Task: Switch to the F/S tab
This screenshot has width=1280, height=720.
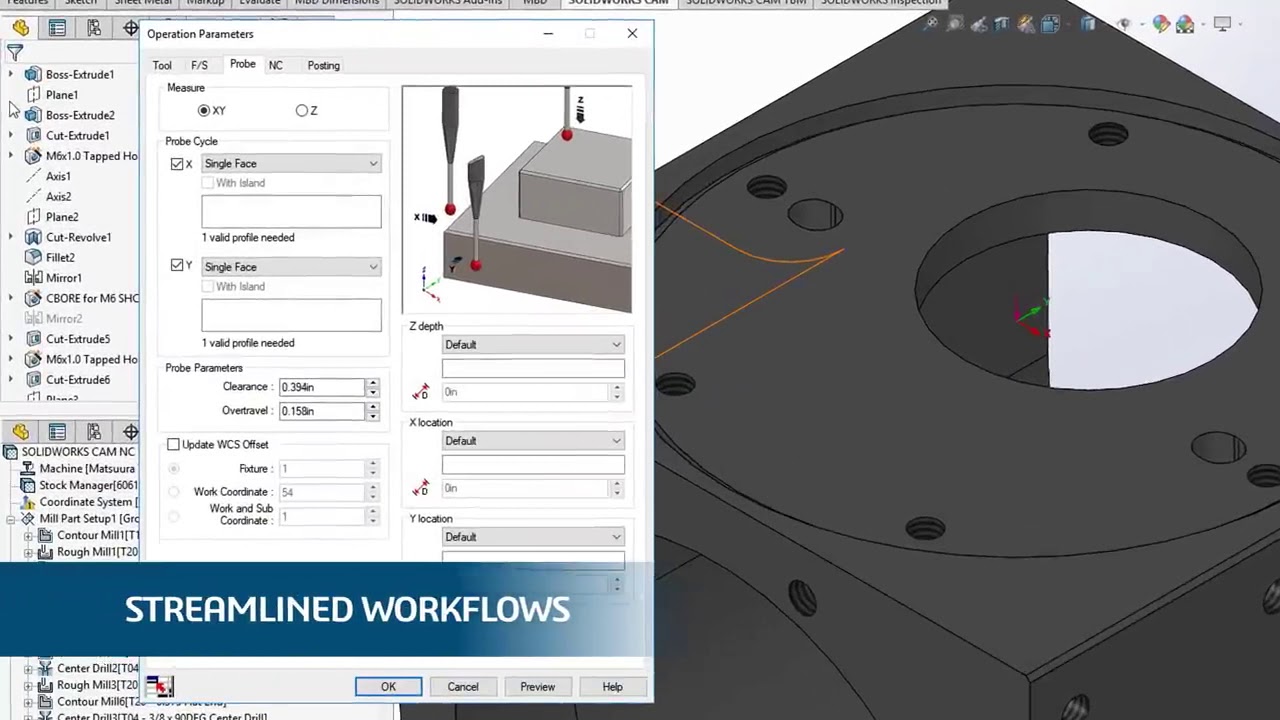Action: (x=199, y=66)
